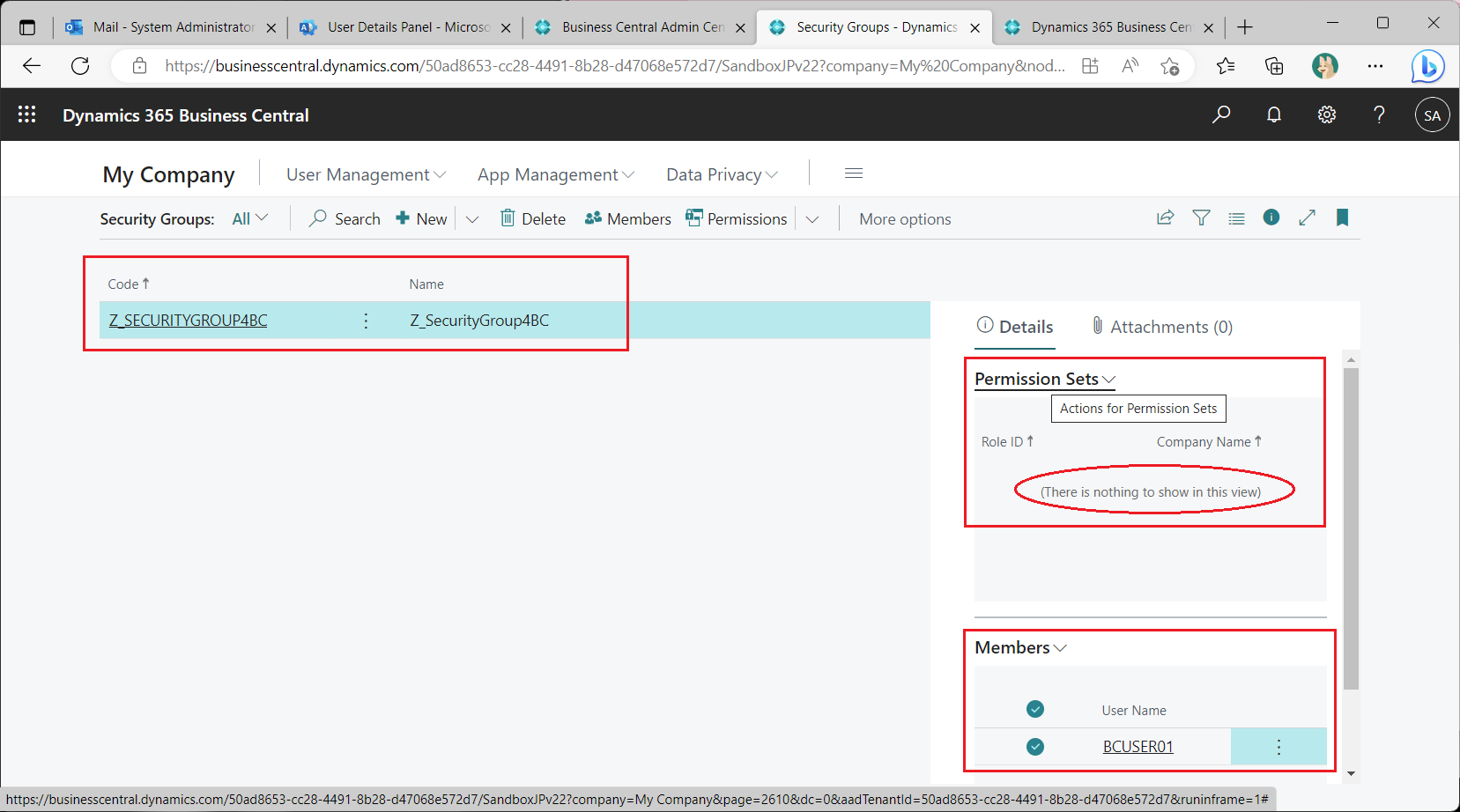Open the User Management menu
Screen dimensions: 1460x812
coord(364,173)
